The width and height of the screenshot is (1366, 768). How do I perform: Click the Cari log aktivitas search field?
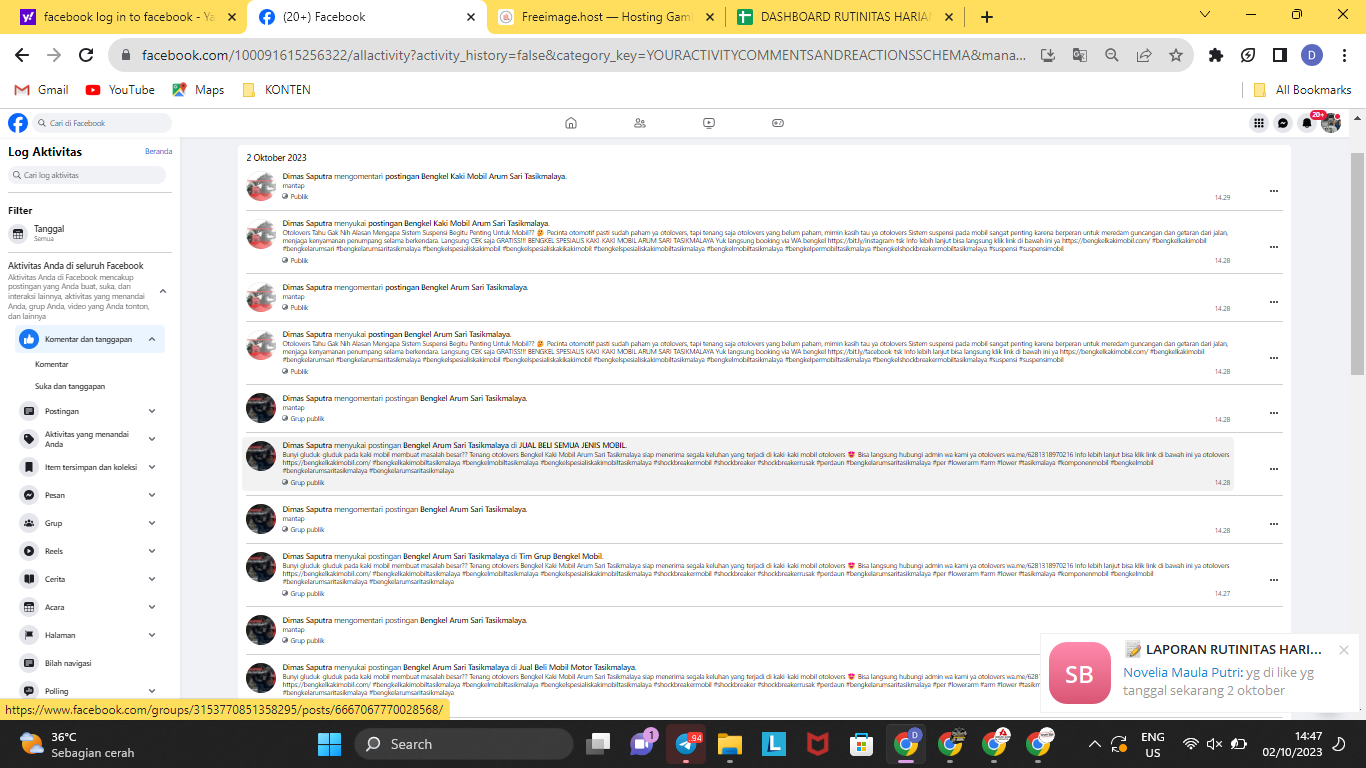click(87, 175)
